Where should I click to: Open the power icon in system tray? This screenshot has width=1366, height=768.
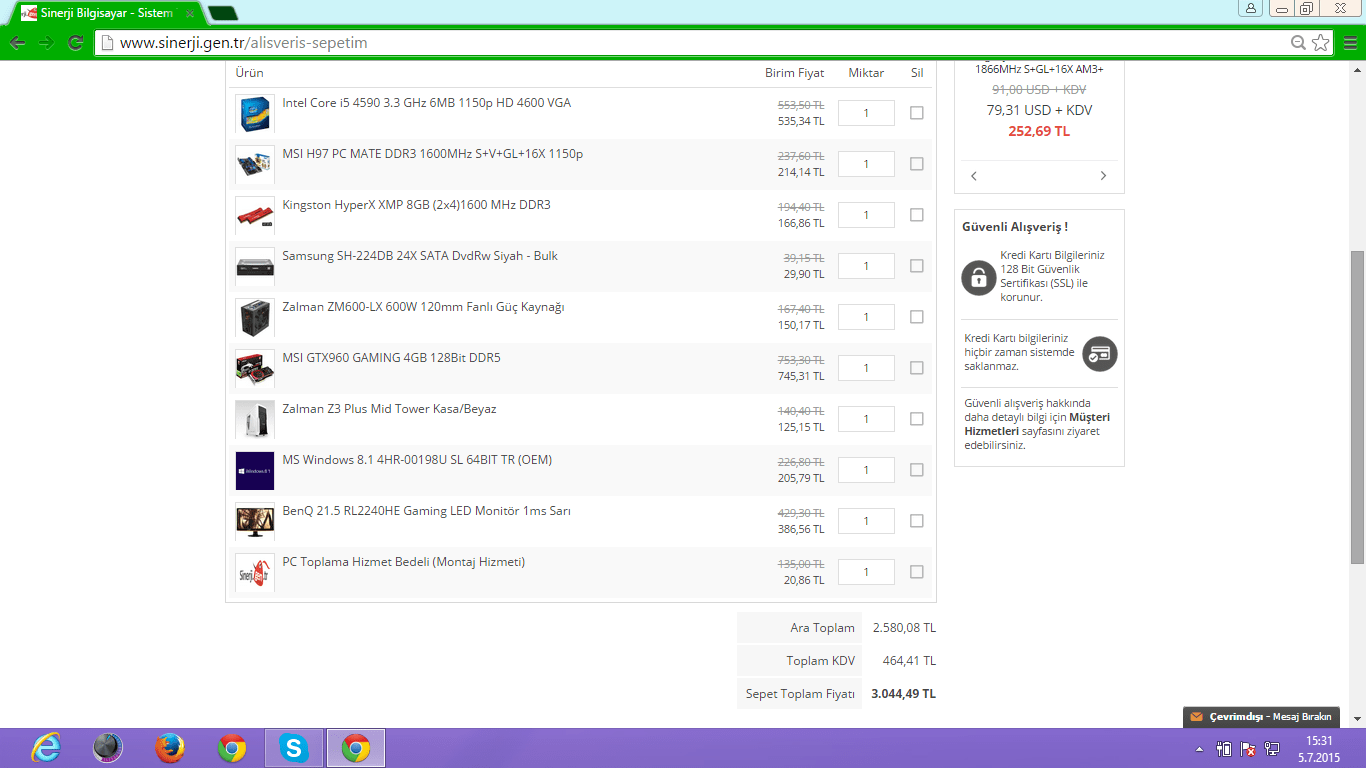pos(1224,749)
